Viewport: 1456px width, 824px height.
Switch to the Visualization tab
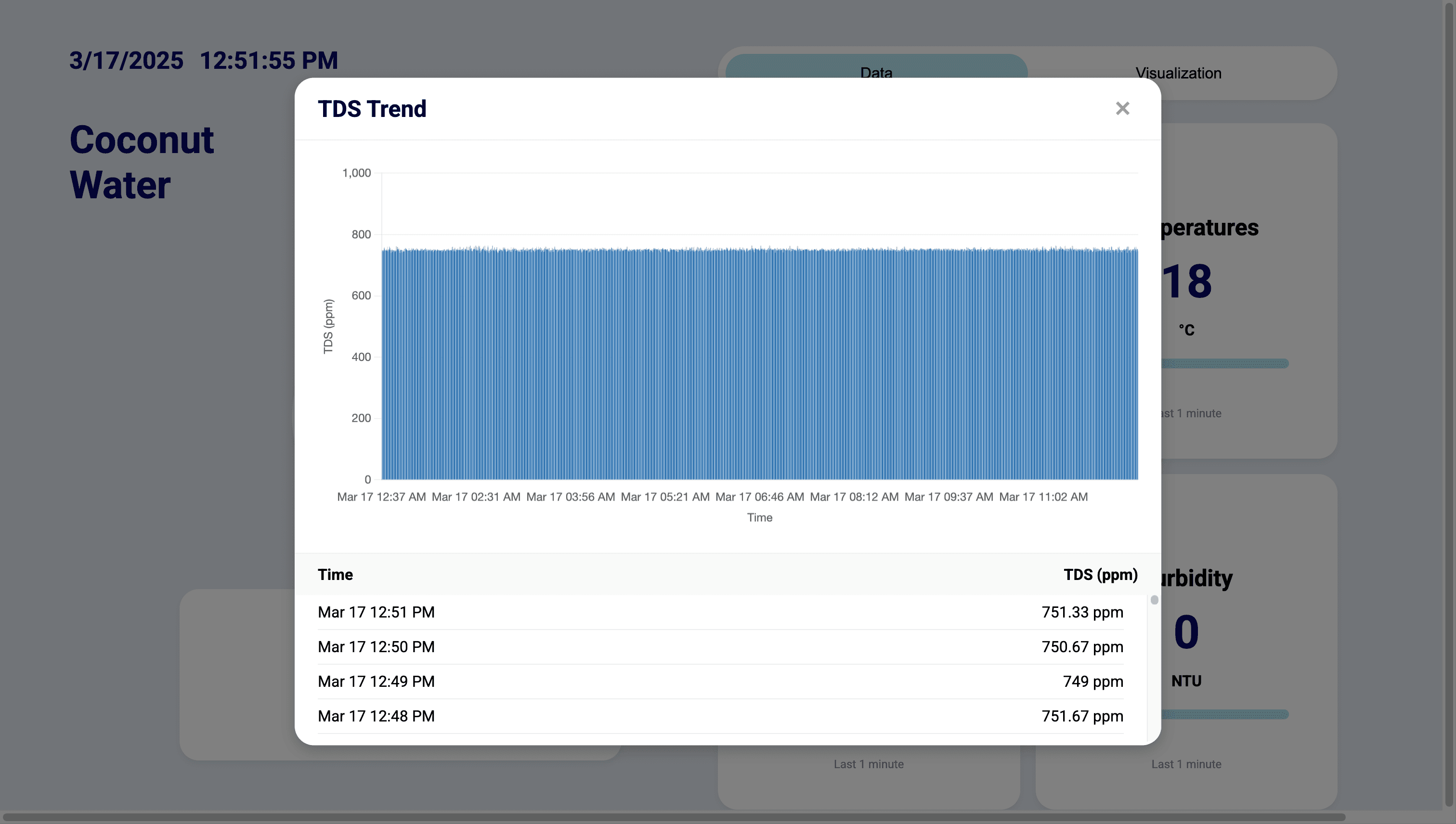click(x=1178, y=73)
